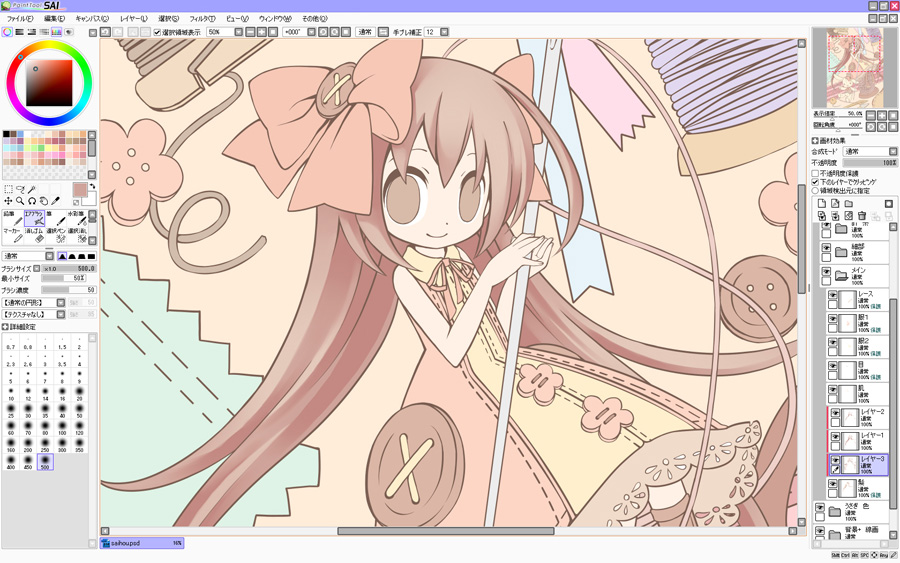Adjust the ブラシサイズ slider

pyautogui.click(x=69, y=269)
